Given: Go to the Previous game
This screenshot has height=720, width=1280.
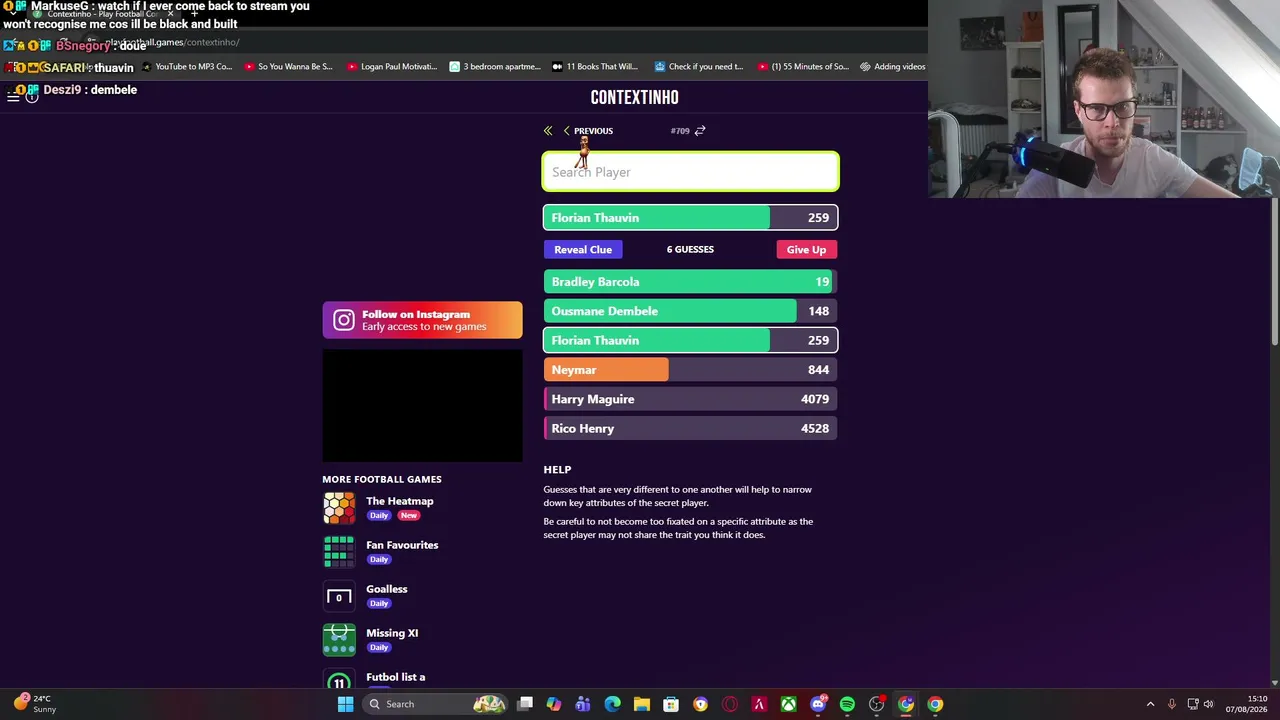Looking at the screenshot, I should [588, 131].
